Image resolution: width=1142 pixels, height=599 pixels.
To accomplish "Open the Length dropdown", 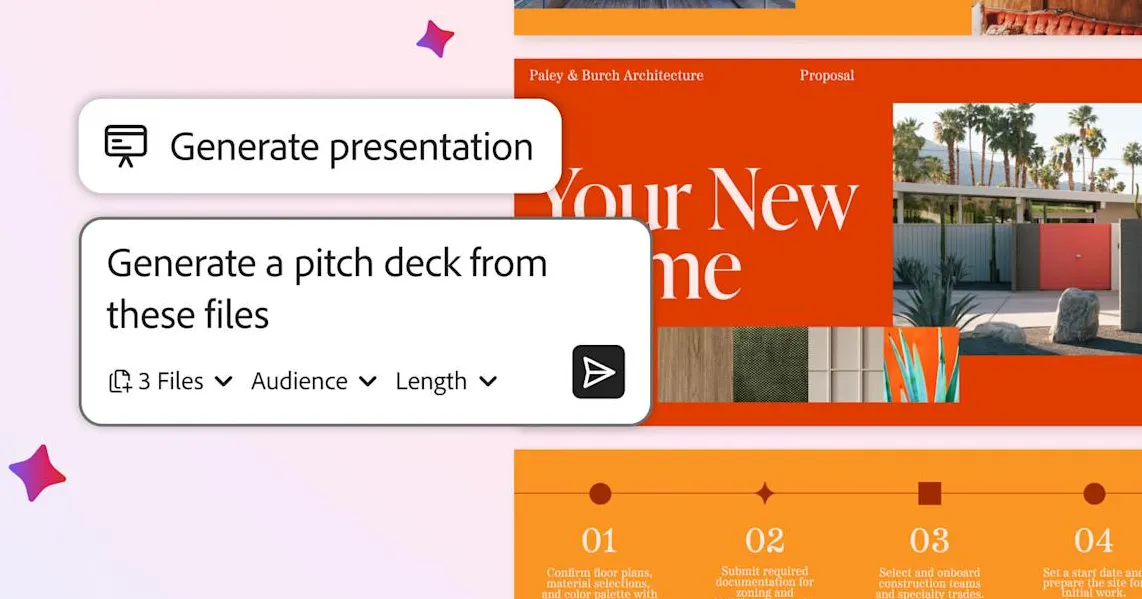I will (446, 381).
